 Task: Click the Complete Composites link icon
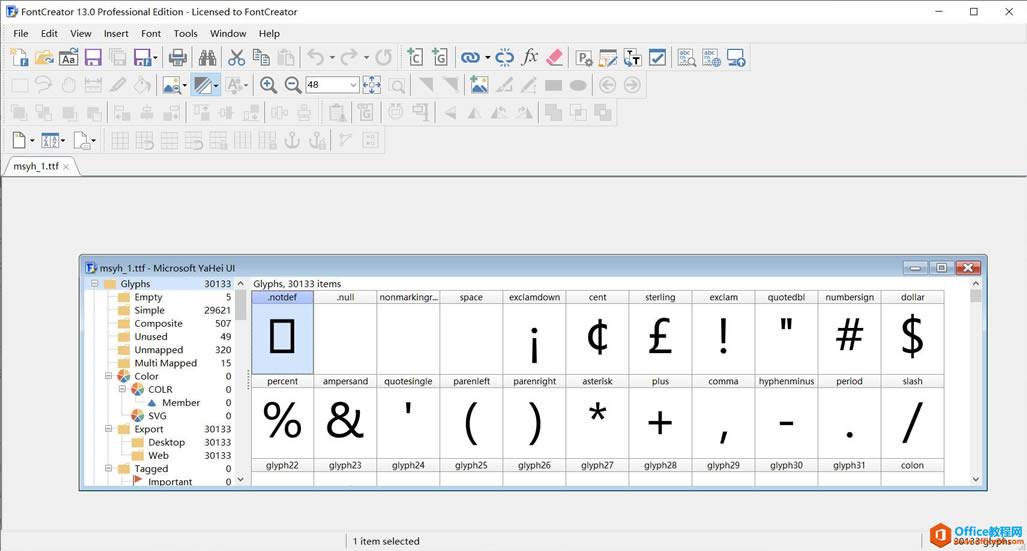[x=470, y=58]
